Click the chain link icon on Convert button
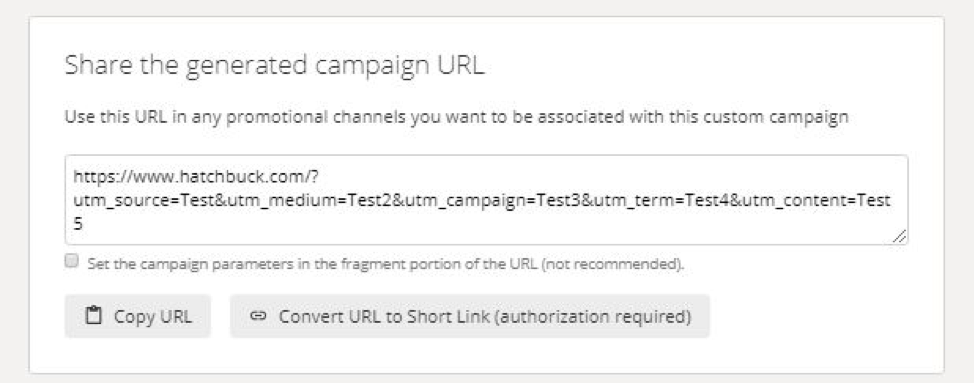This screenshot has height=383, width=974. (x=258, y=316)
